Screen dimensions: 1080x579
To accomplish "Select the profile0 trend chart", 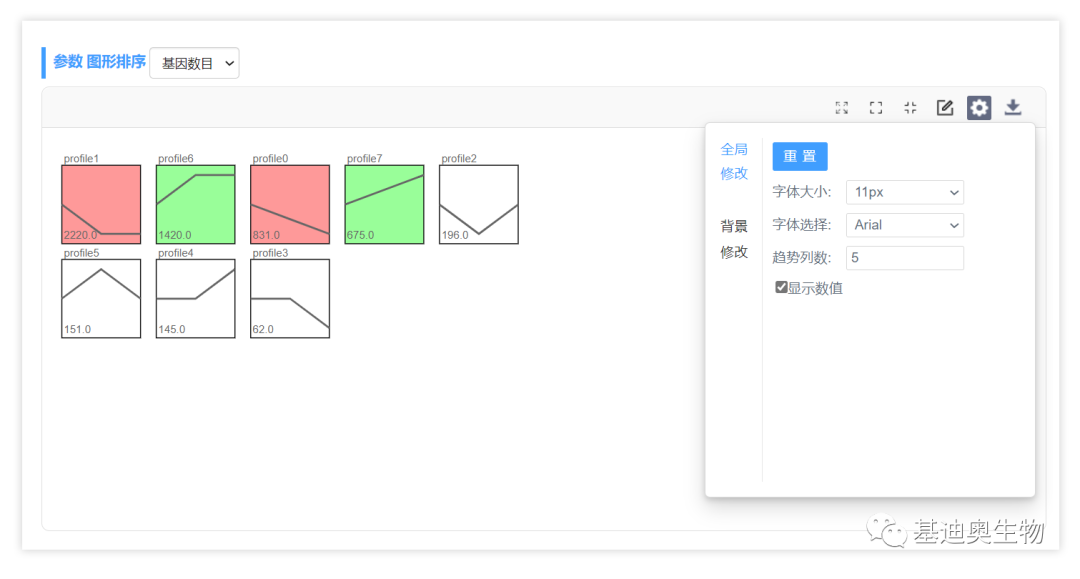I will tap(290, 204).
